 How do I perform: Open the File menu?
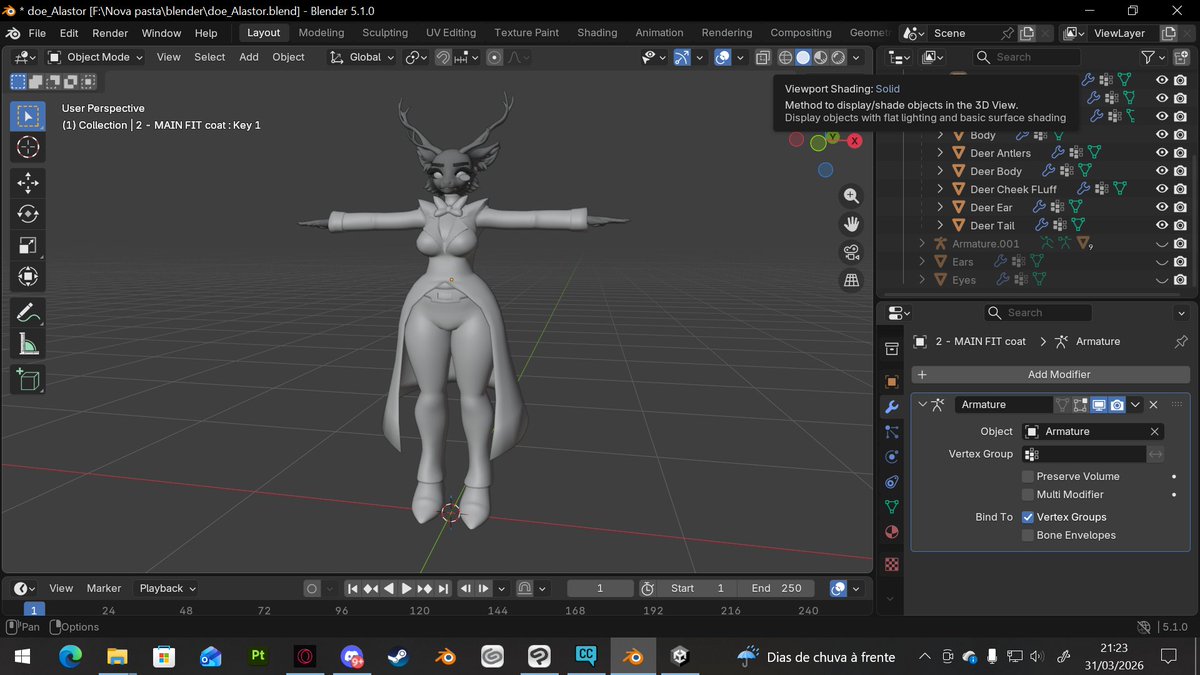click(x=37, y=33)
